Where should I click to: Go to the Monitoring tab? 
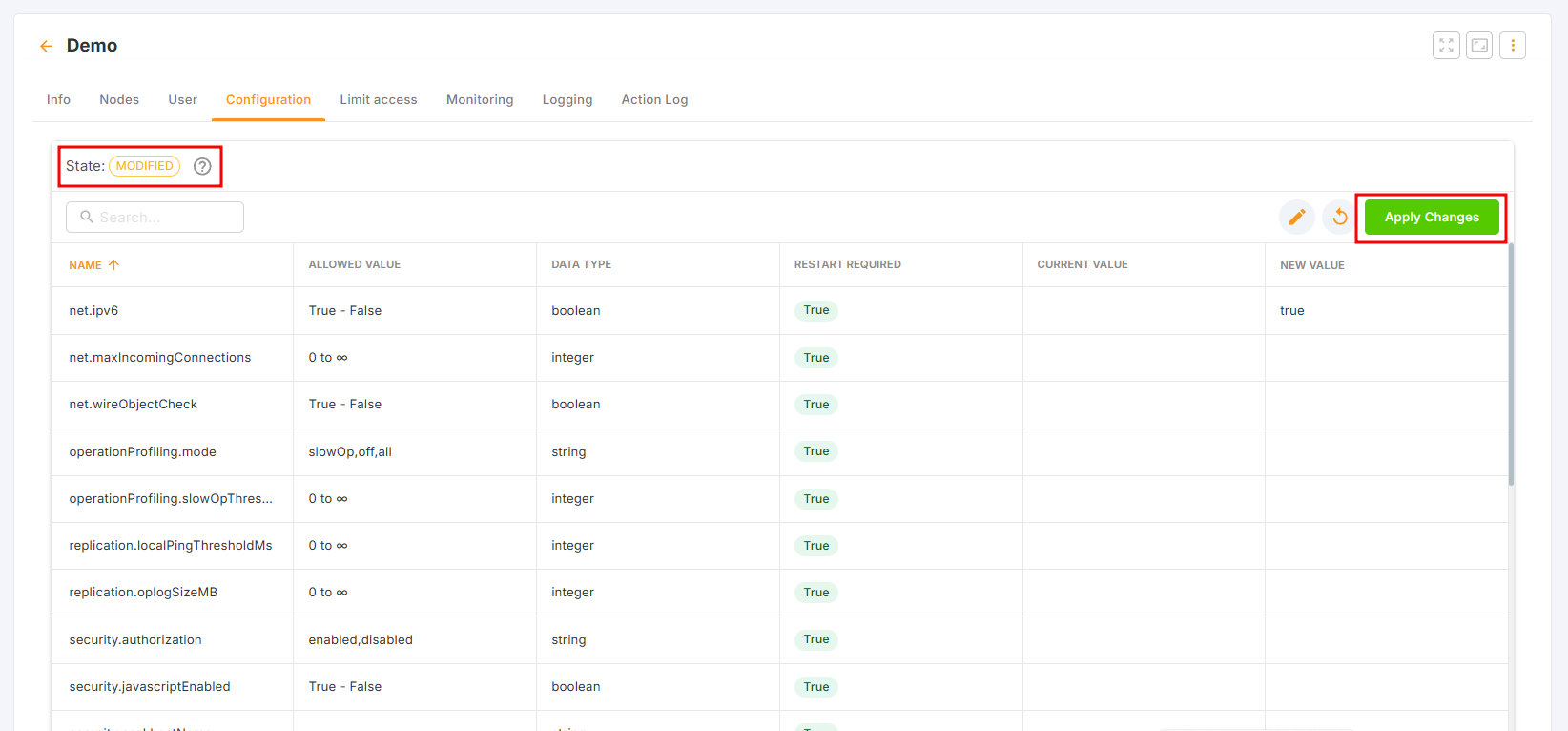pyautogui.click(x=480, y=100)
